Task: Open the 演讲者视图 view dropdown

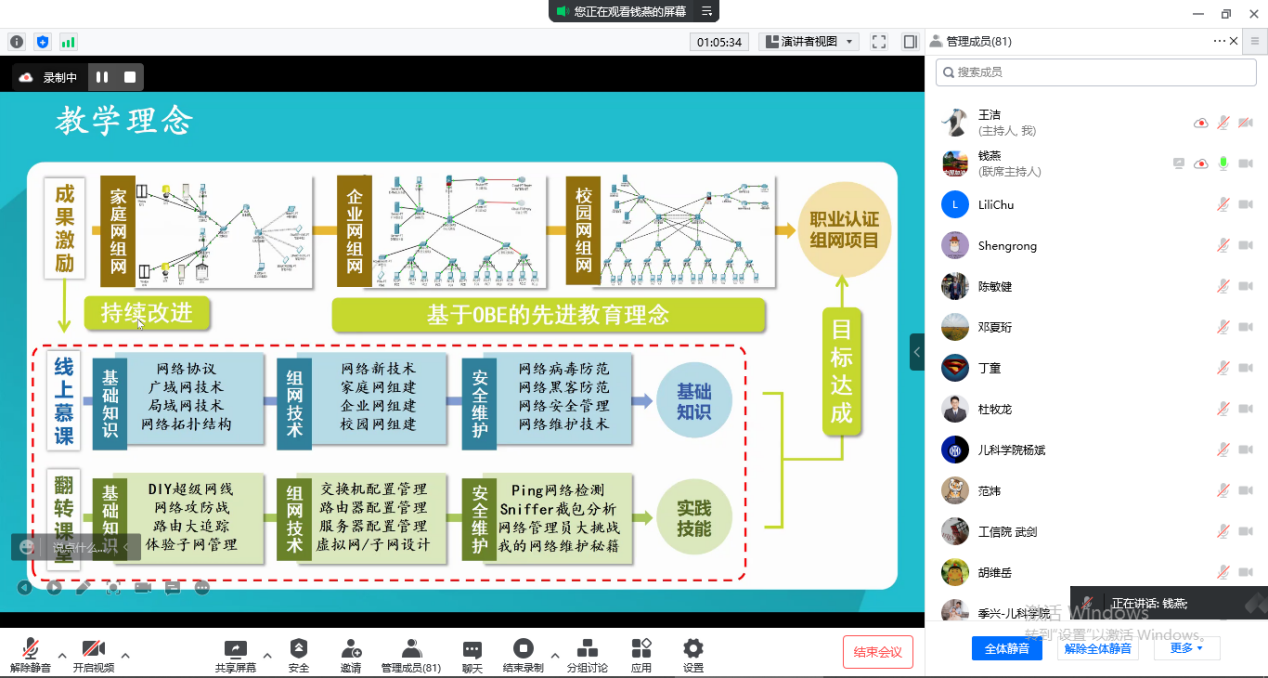Action: click(808, 42)
